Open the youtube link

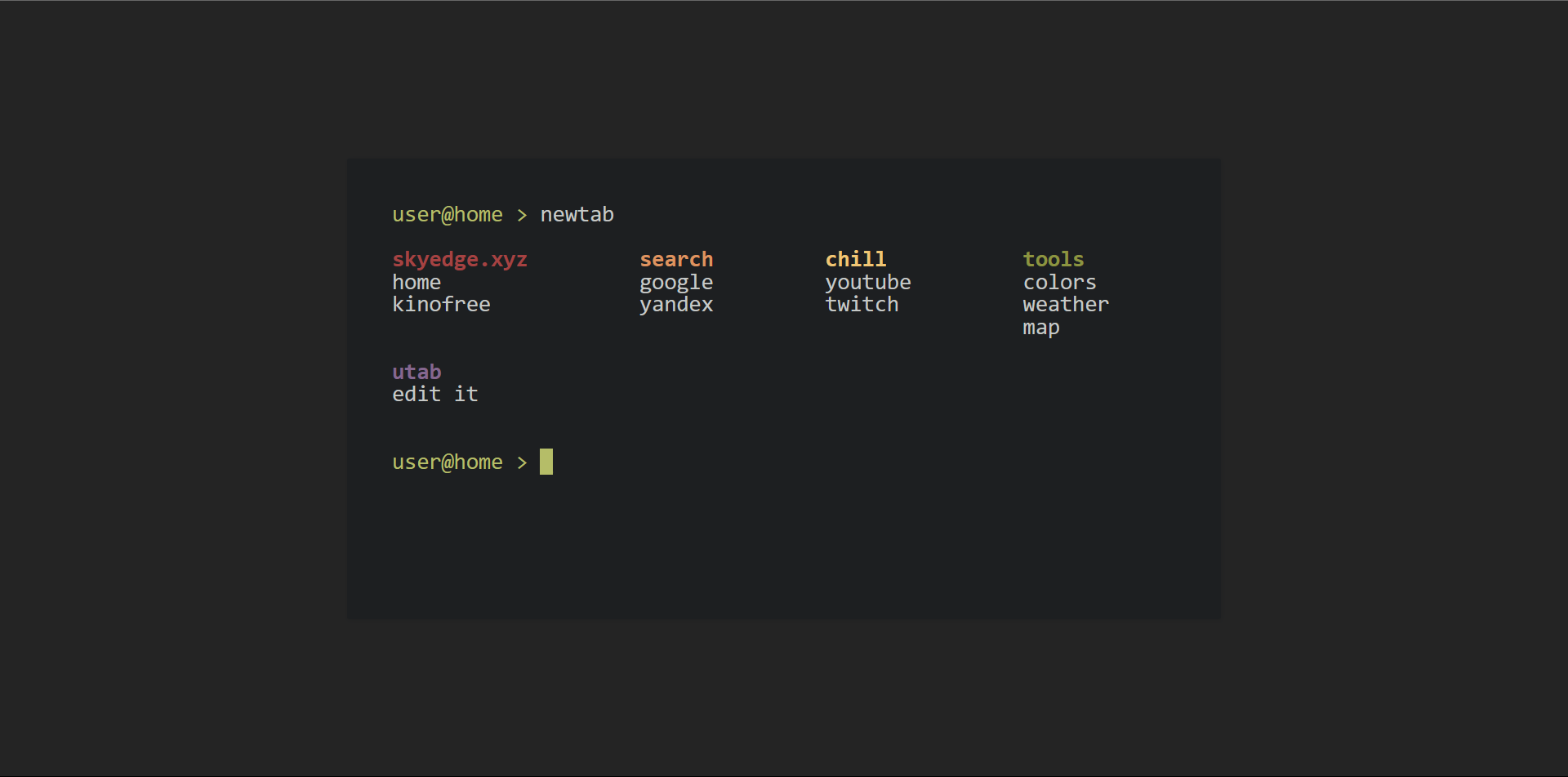(x=868, y=283)
